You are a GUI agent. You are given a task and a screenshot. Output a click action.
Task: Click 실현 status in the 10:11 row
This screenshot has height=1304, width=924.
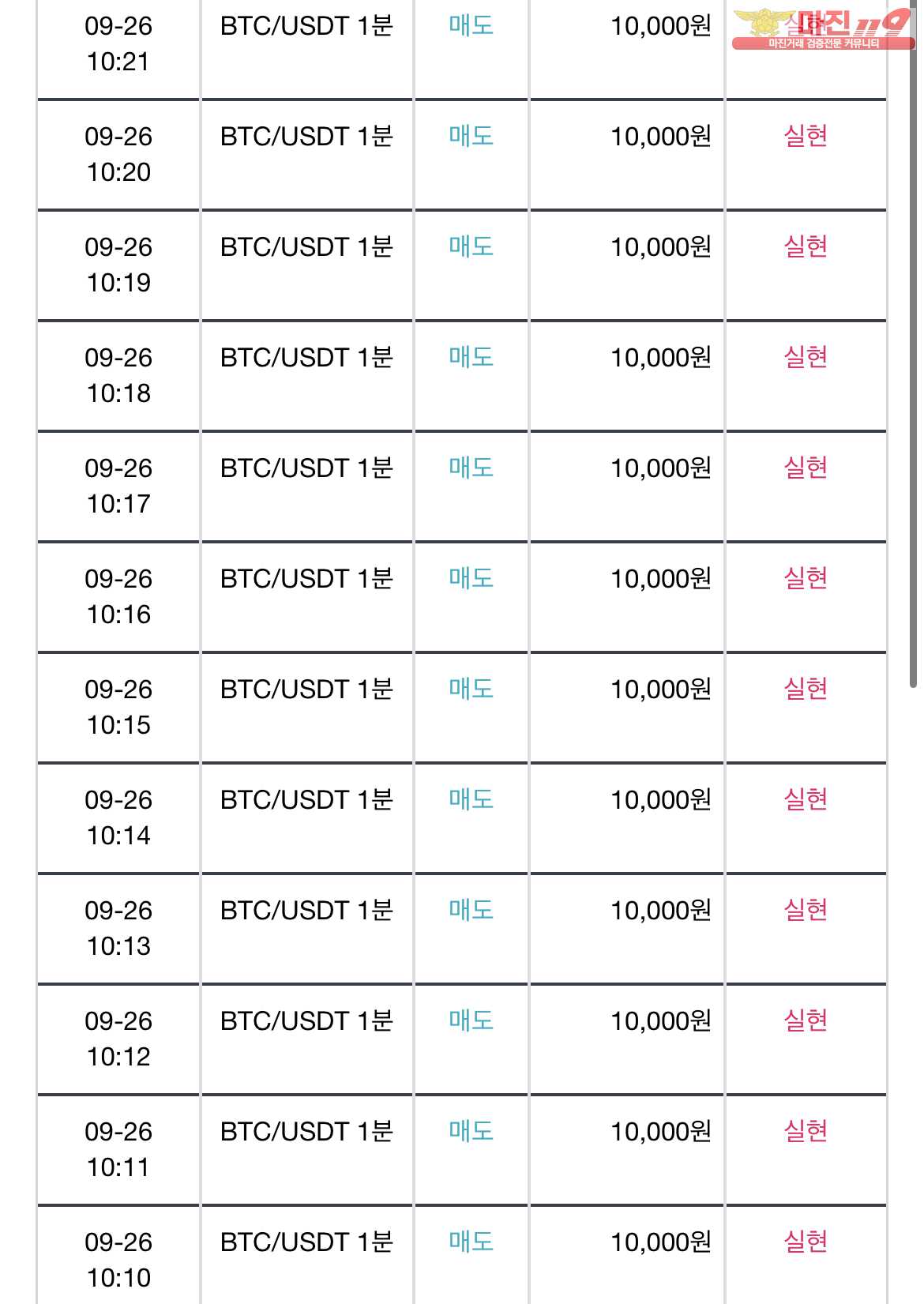(x=806, y=1132)
